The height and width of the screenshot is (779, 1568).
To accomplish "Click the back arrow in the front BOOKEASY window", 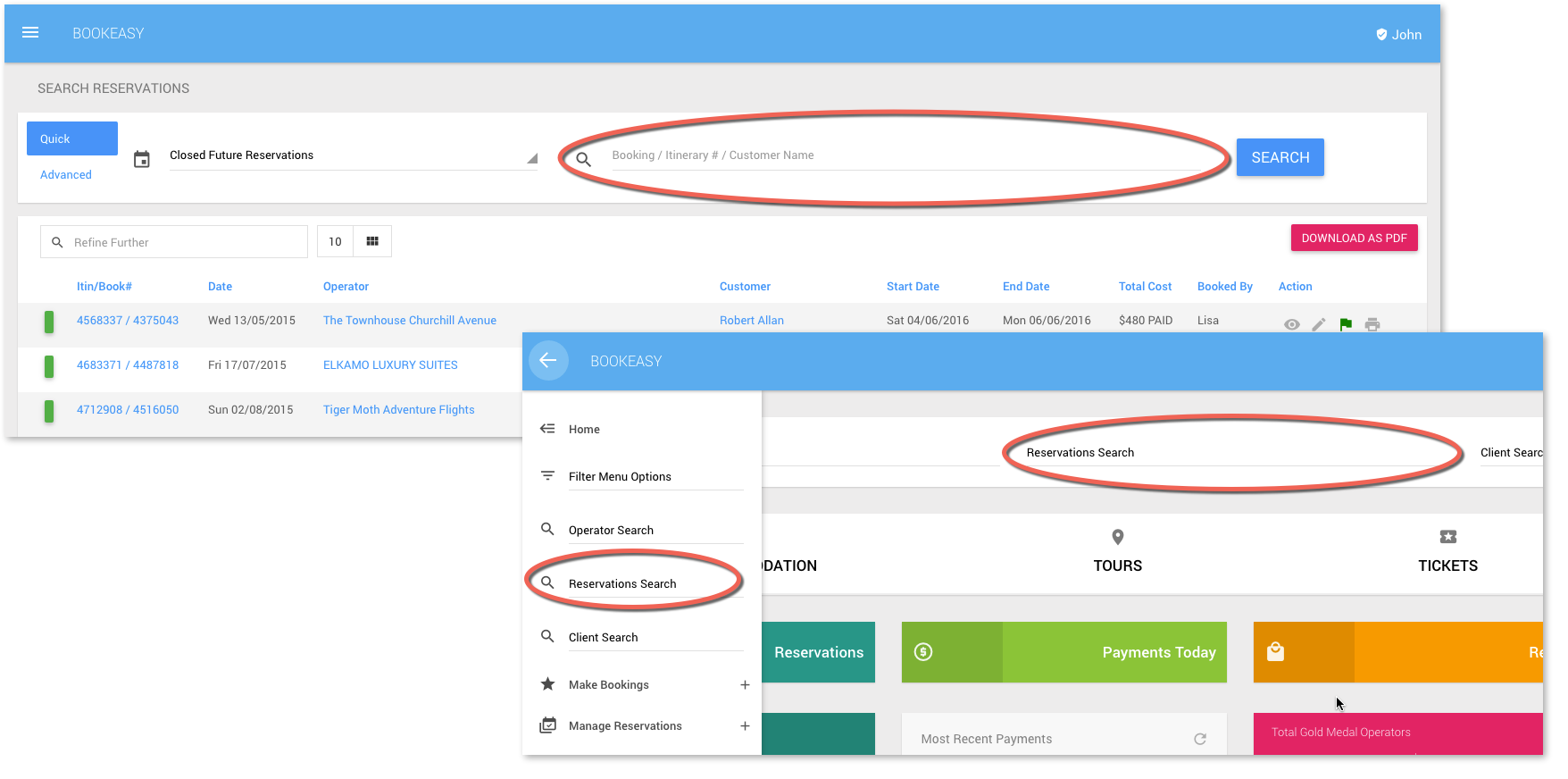I will point(548,360).
